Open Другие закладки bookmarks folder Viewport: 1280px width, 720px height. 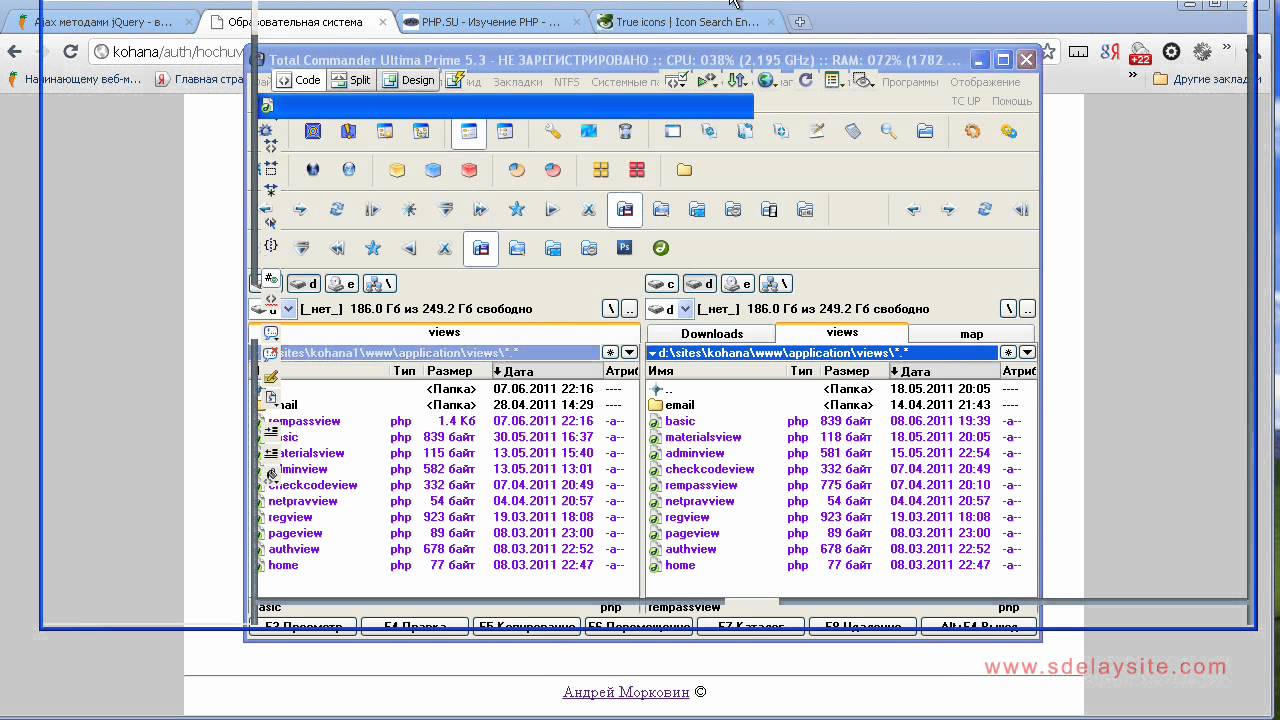[x=1208, y=79]
